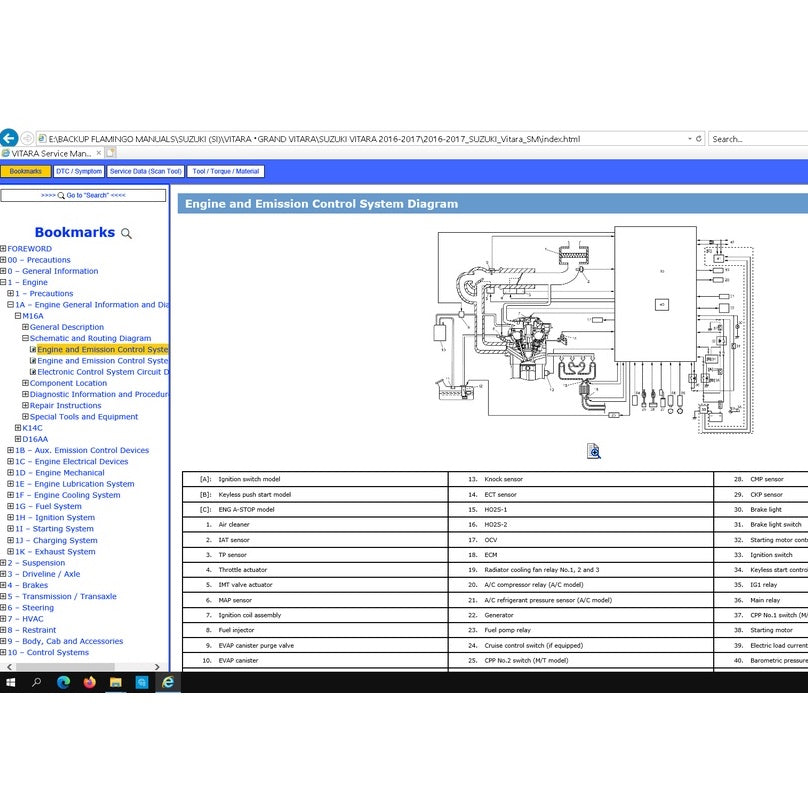Refresh the page using the reload icon
This screenshot has height=808, width=808.
(x=698, y=139)
